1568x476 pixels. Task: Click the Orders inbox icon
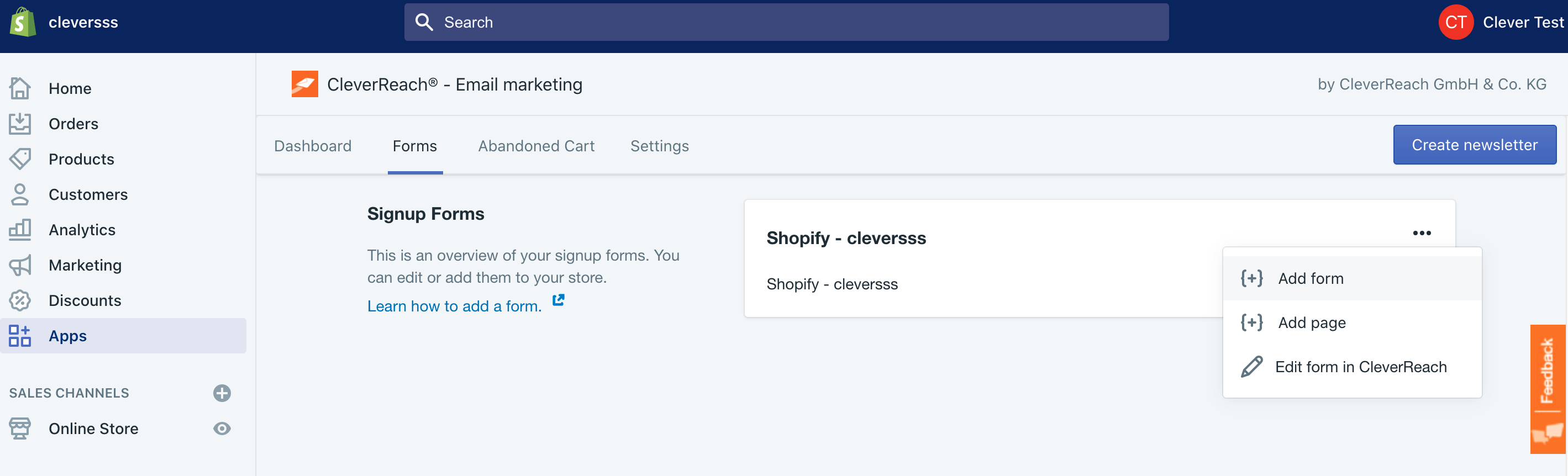click(x=20, y=124)
